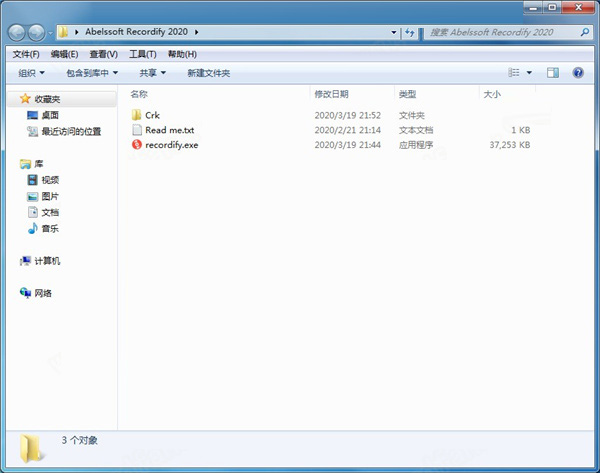Open the more view options arrow
This screenshot has height=473, width=600.
(529, 72)
